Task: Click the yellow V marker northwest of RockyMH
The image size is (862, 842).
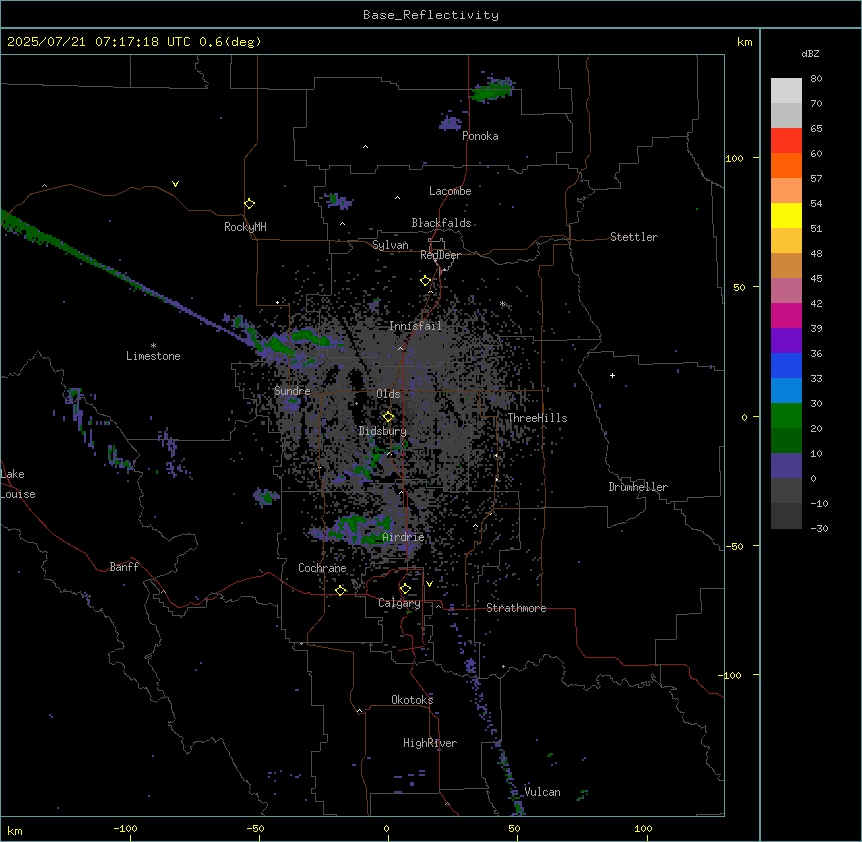Action: [x=175, y=184]
